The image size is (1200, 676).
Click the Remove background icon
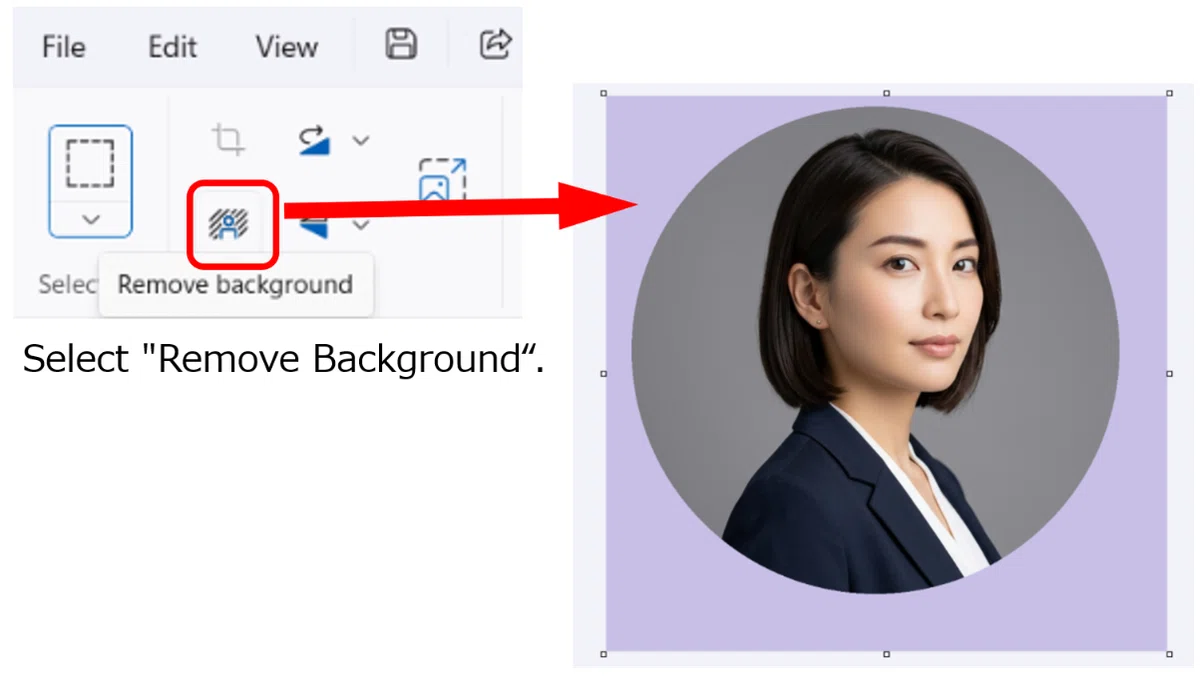pos(229,224)
